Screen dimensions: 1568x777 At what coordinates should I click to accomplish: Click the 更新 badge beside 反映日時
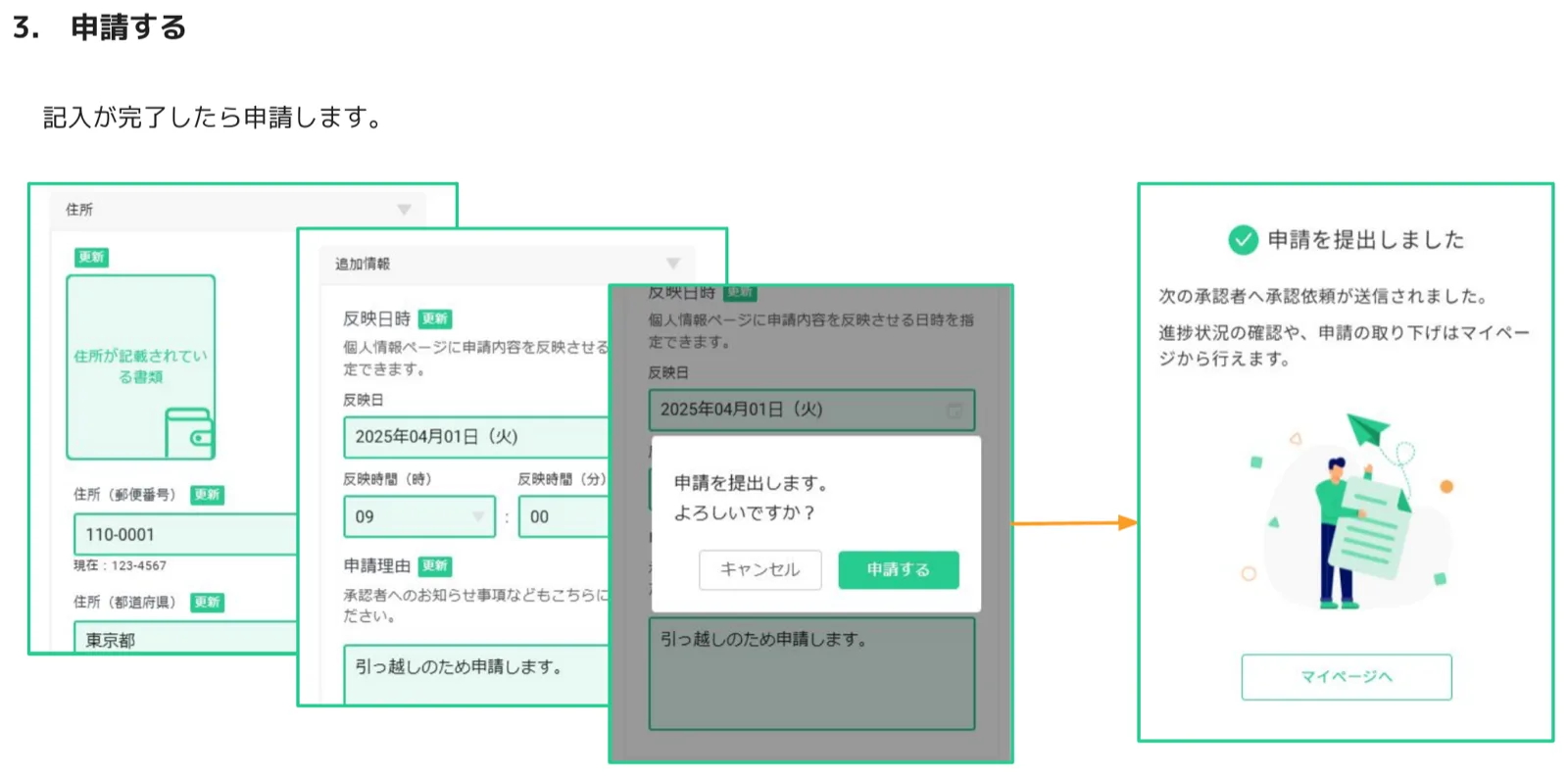(x=435, y=318)
